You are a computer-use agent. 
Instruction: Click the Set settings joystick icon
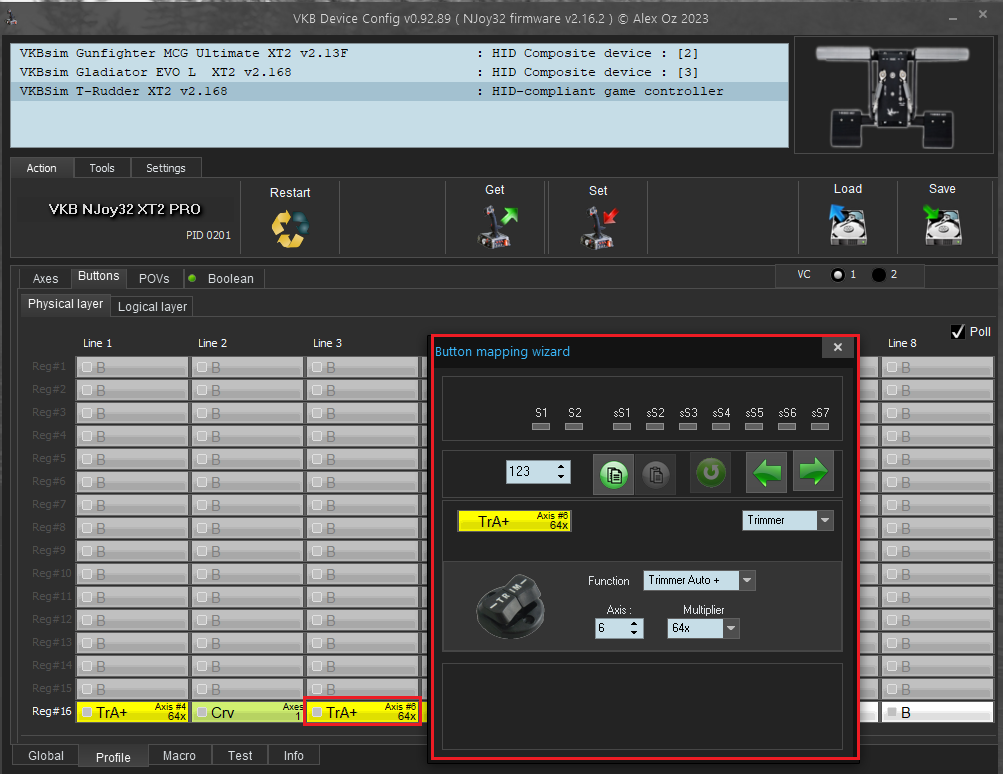598,226
